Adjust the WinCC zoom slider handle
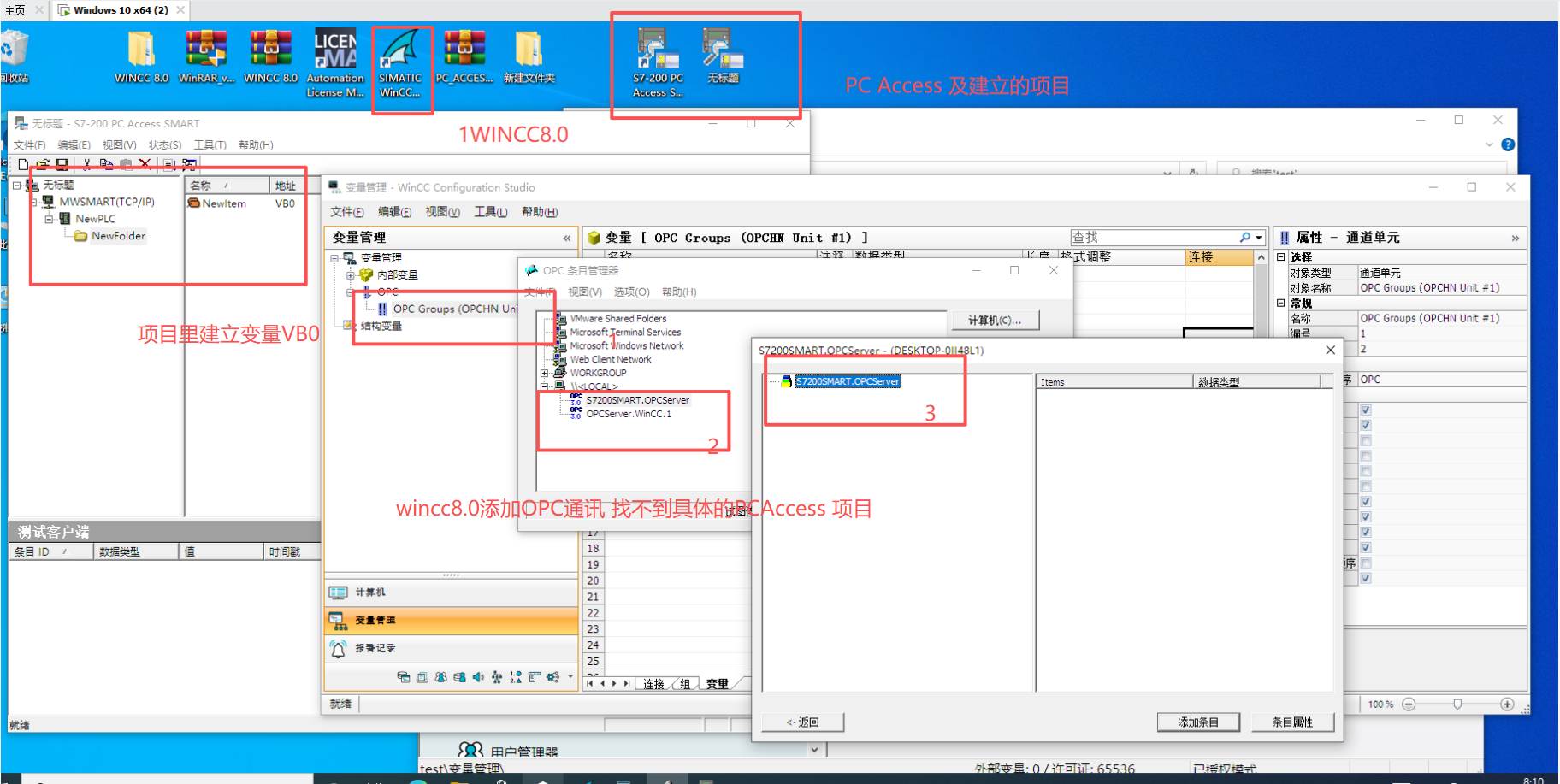This screenshot has width=1560, height=784. pos(1457,704)
